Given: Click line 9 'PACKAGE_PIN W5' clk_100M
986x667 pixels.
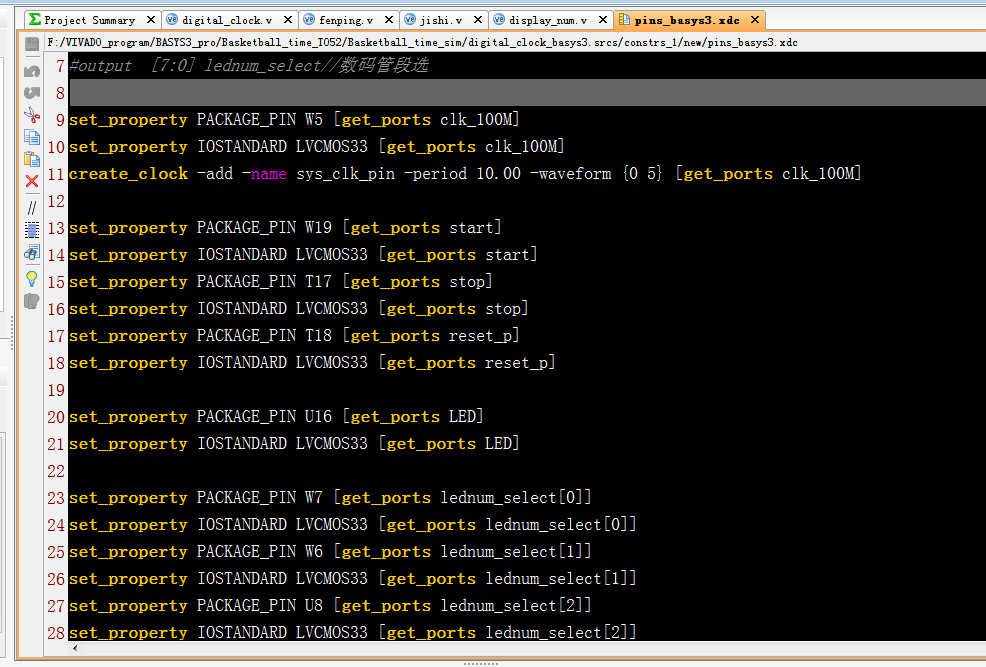Looking at the screenshot, I should click(x=294, y=119).
